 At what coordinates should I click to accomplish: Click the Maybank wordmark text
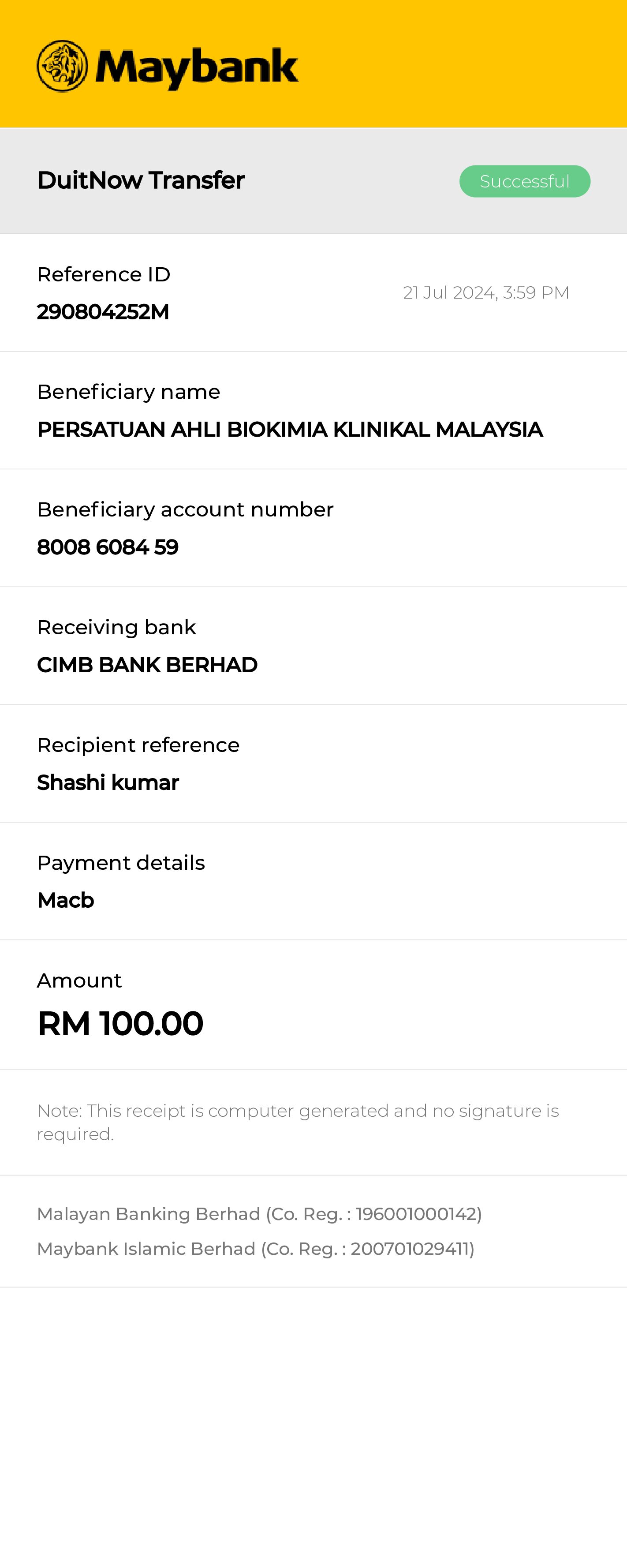coord(197,68)
